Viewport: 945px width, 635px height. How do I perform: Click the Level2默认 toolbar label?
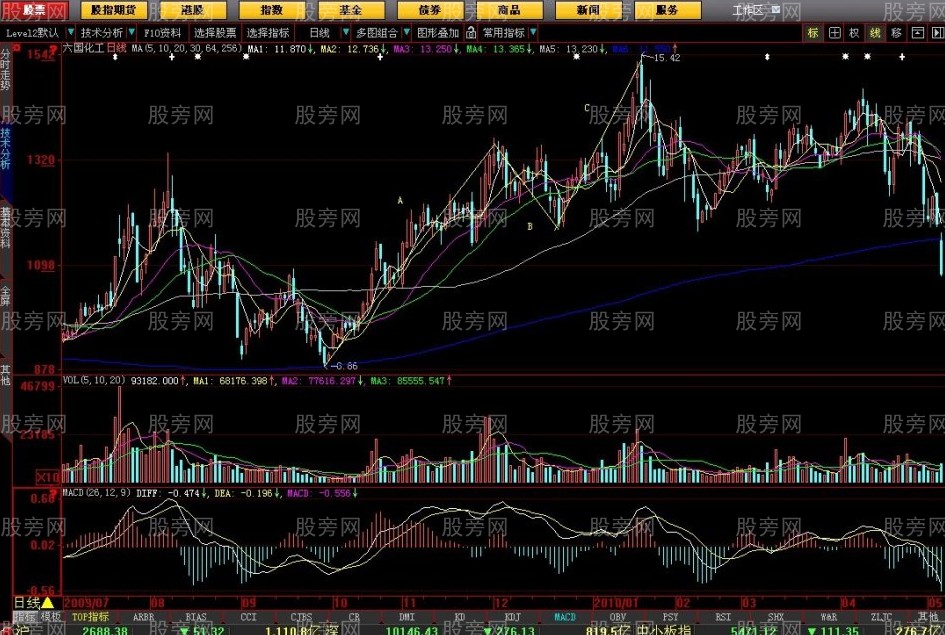tap(33, 33)
